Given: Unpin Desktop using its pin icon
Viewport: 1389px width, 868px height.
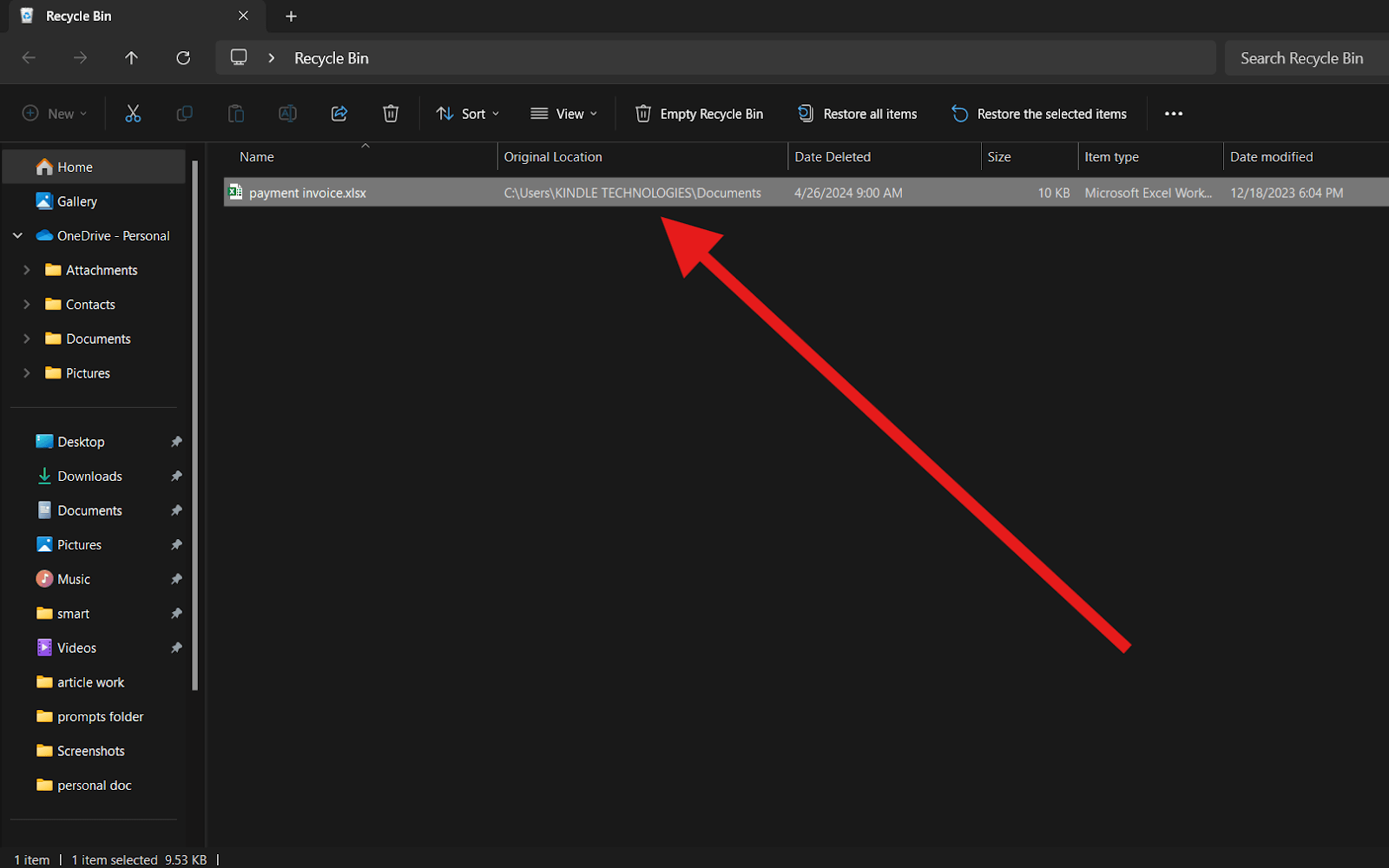Looking at the screenshot, I should click(x=176, y=442).
